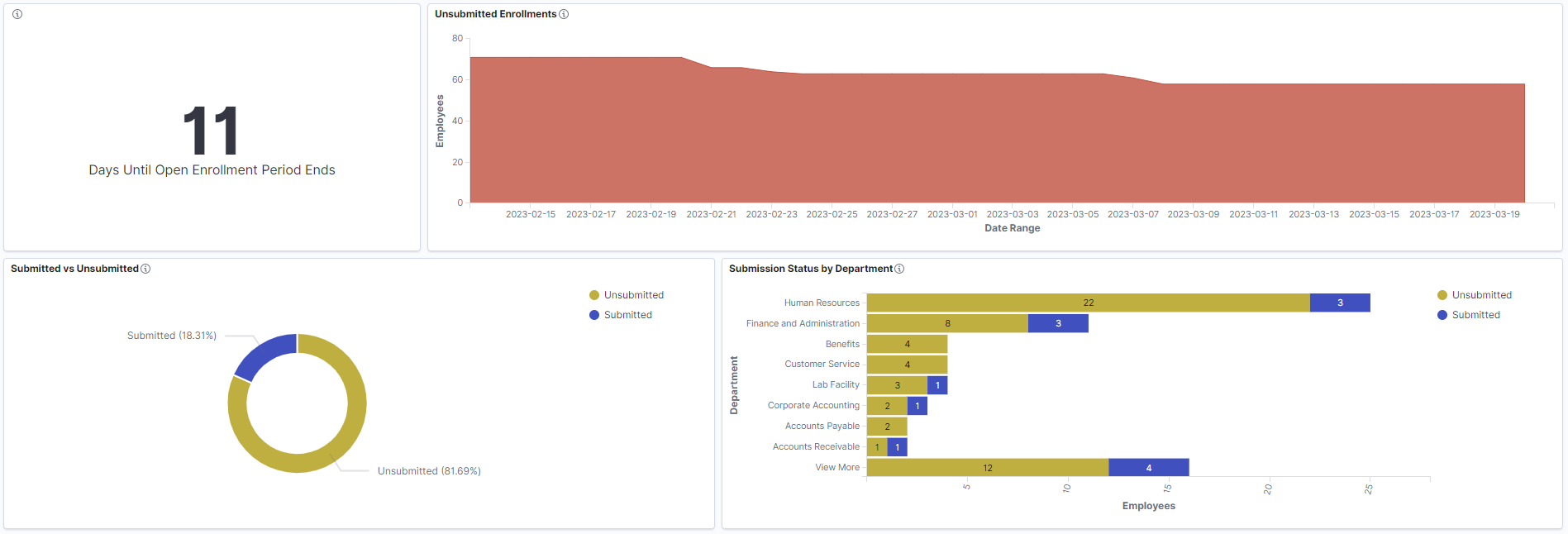The height and width of the screenshot is (534, 1568).
Task: Click the Submission Status by Department title
Action: [811, 269]
